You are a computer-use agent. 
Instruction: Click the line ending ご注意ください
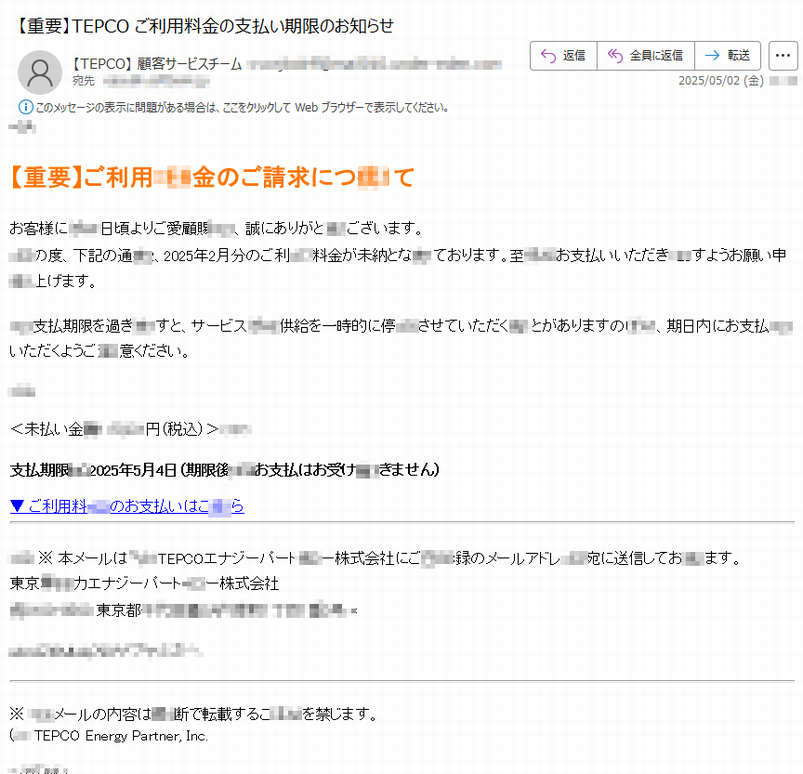pos(99,351)
